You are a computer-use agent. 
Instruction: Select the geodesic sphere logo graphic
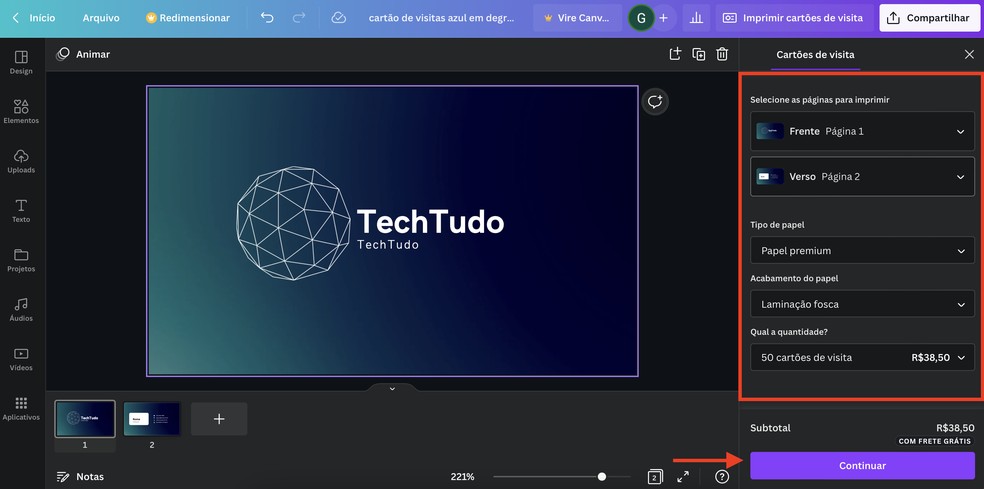click(x=293, y=223)
